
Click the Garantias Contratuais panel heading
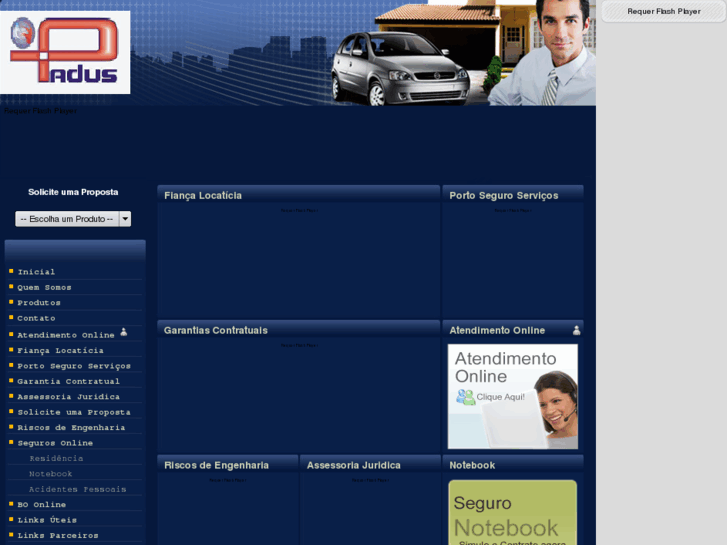tap(216, 330)
